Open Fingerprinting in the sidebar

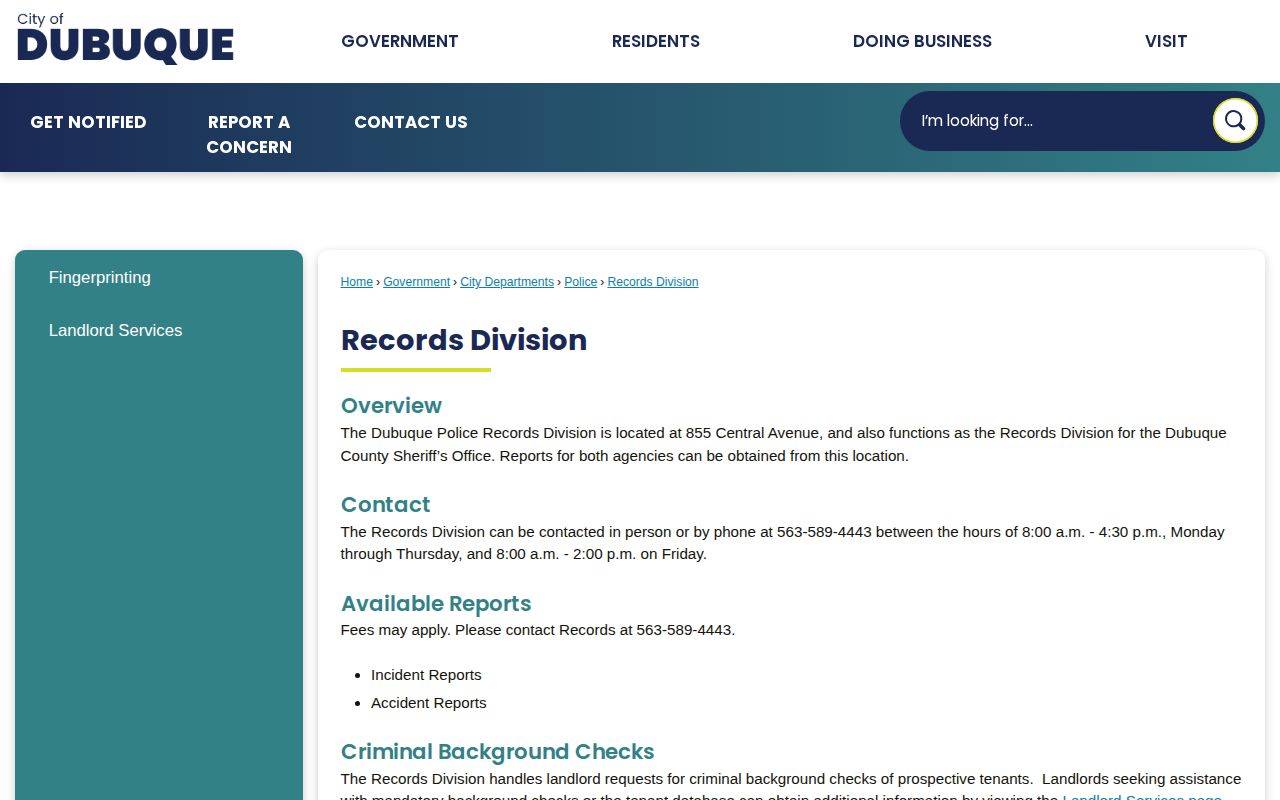pyautogui.click(x=100, y=277)
